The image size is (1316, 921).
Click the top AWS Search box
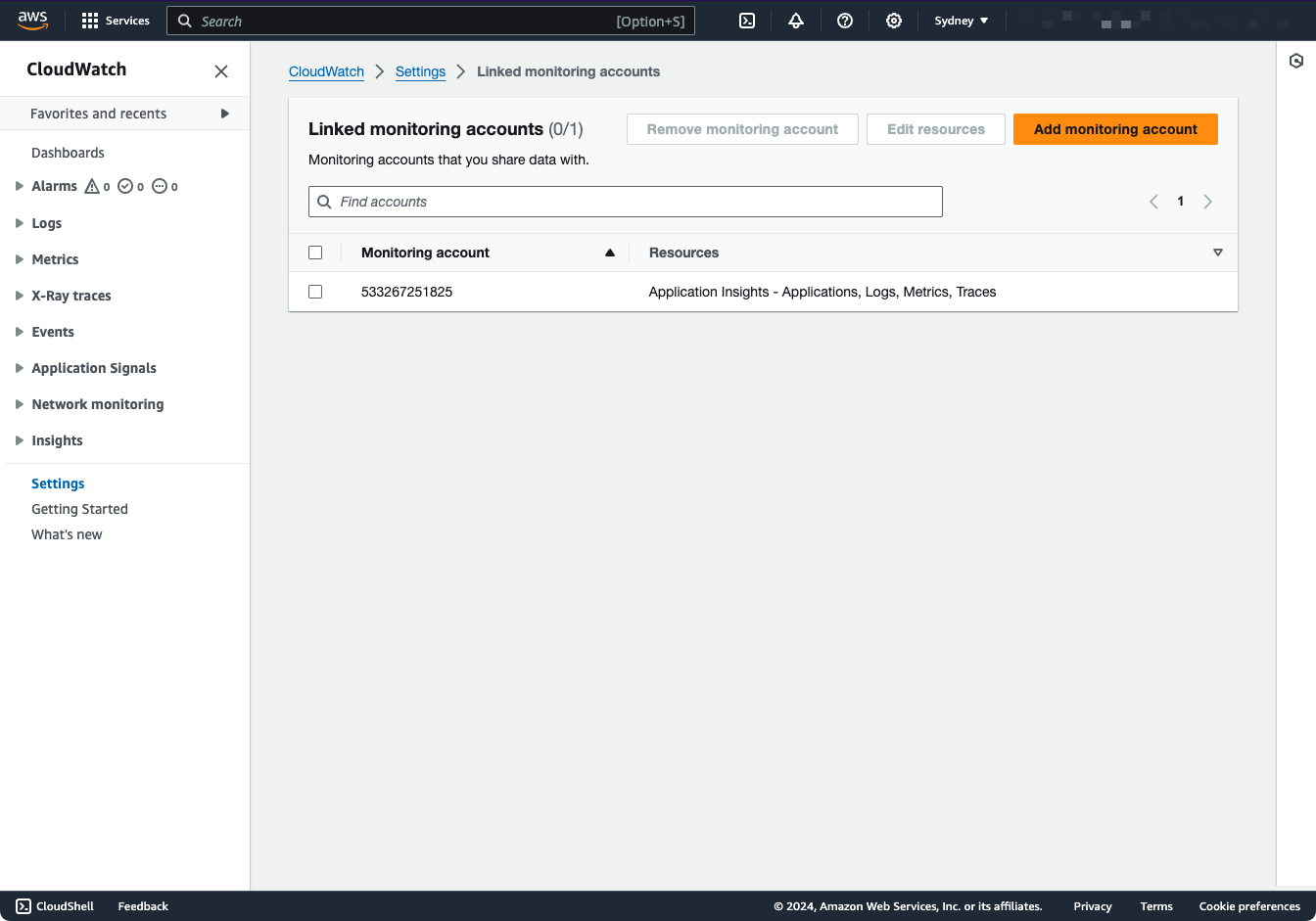431,21
